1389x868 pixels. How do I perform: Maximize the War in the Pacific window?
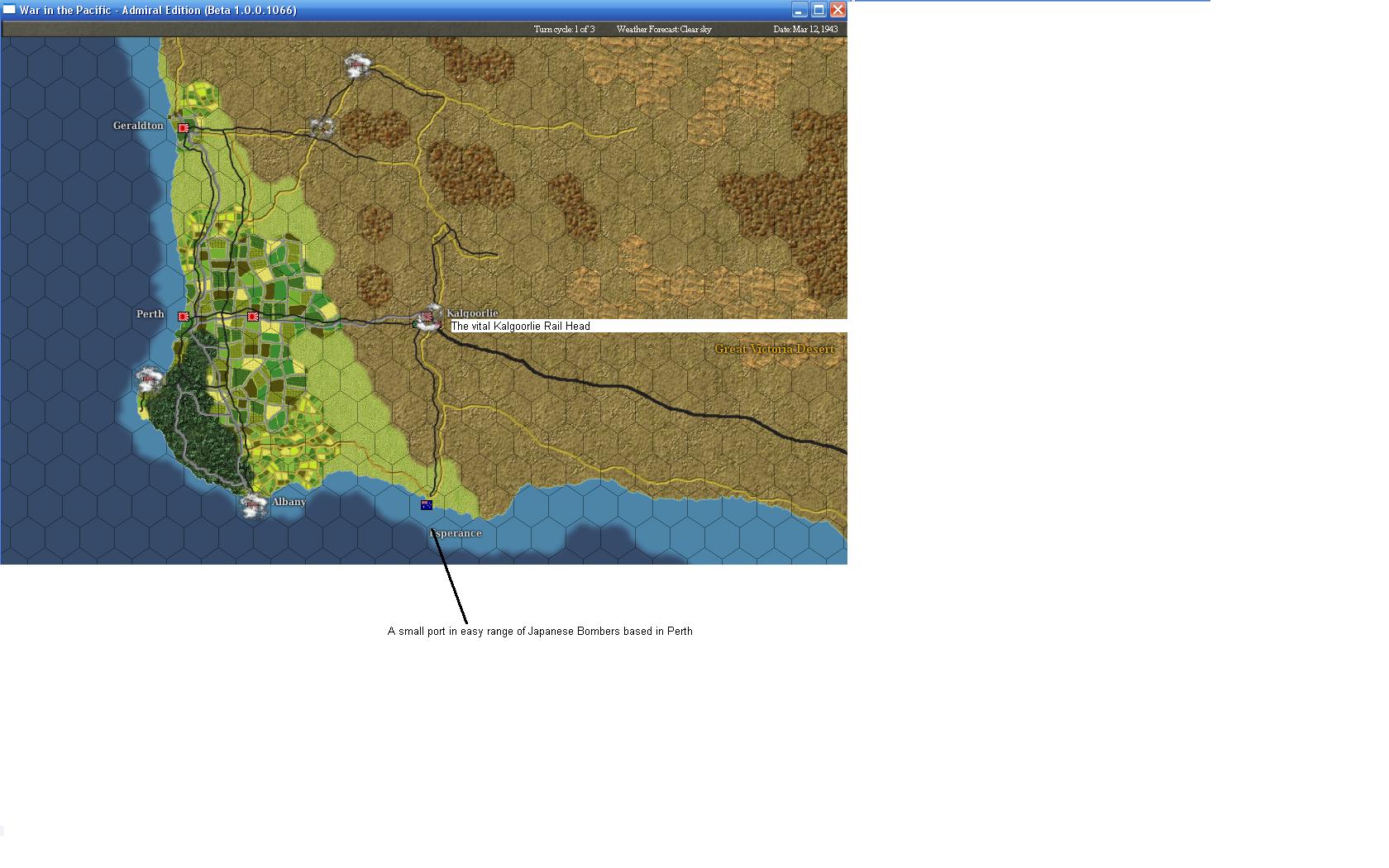pos(819,10)
